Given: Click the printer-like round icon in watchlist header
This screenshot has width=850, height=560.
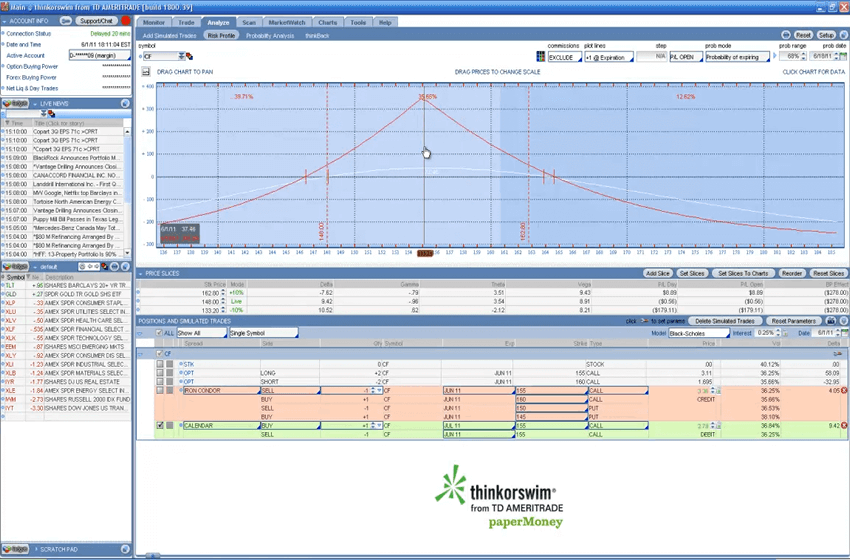Looking at the screenshot, I should tap(114, 267).
